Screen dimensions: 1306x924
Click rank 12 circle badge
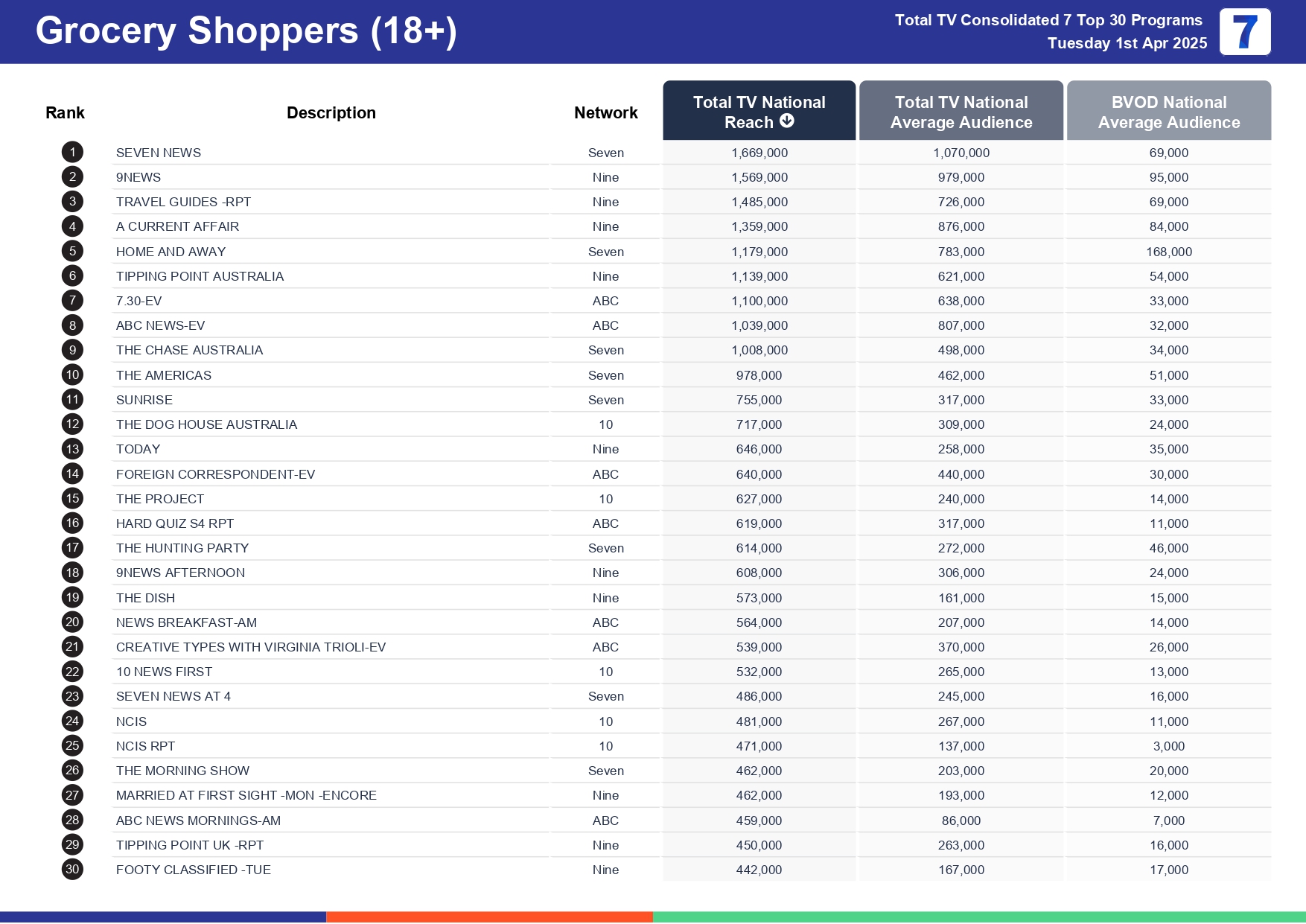[x=72, y=424]
